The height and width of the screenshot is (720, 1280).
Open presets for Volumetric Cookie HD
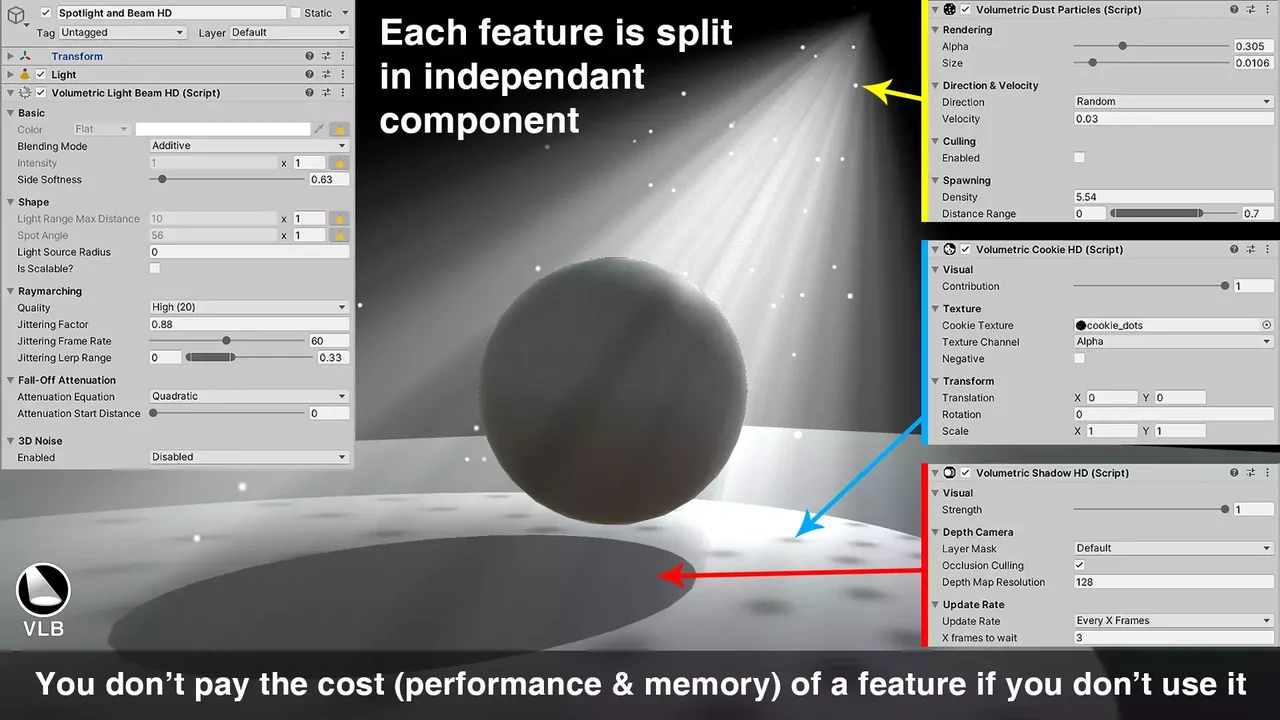(x=1250, y=249)
